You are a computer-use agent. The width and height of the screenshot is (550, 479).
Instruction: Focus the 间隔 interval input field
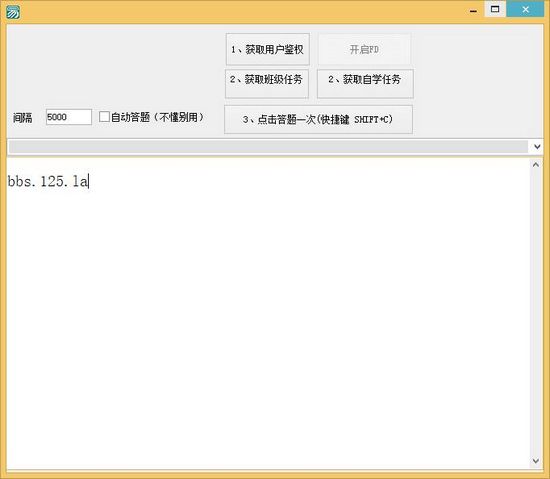[x=69, y=117]
